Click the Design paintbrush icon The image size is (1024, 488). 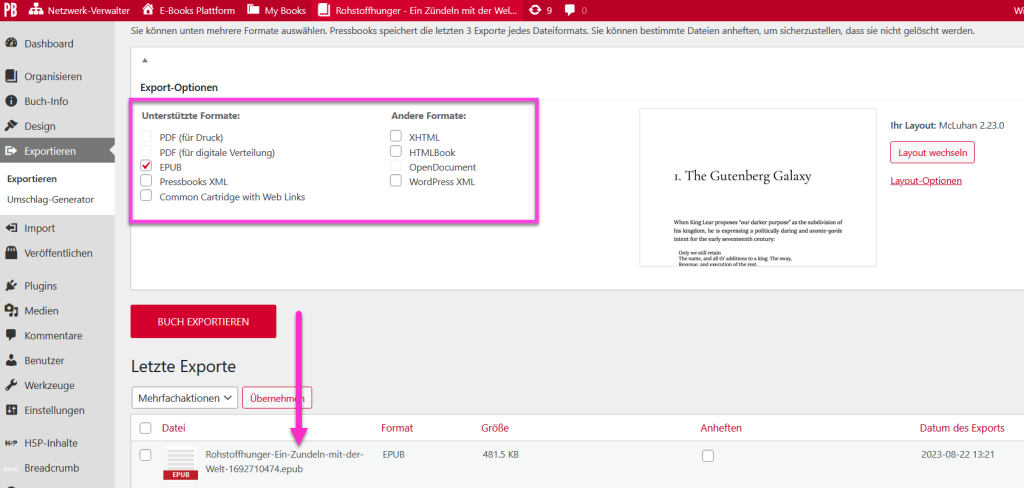[12, 126]
